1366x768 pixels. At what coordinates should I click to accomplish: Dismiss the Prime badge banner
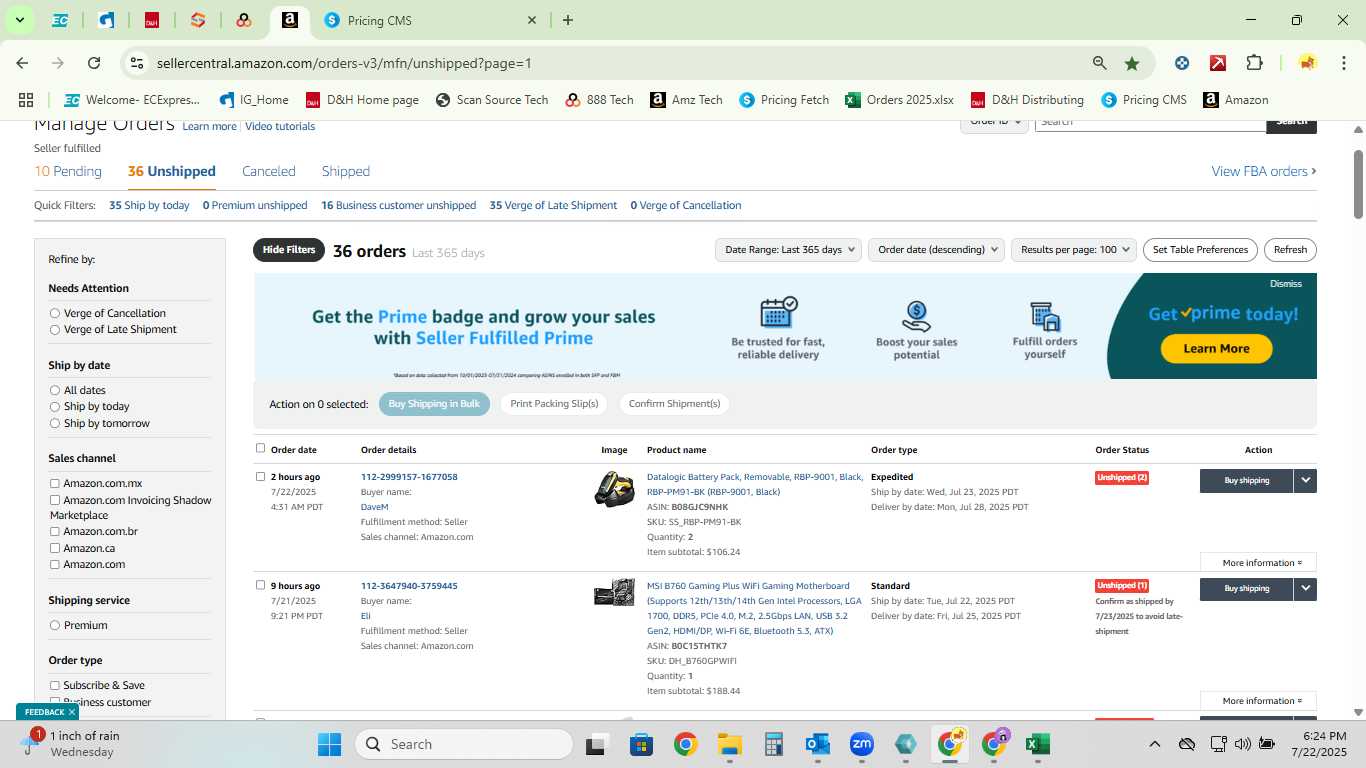[x=1286, y=284]
